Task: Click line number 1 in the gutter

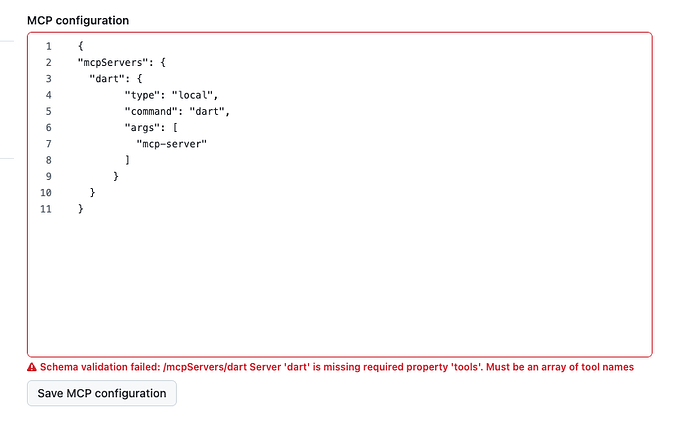Action: click(x=48, y=46)
